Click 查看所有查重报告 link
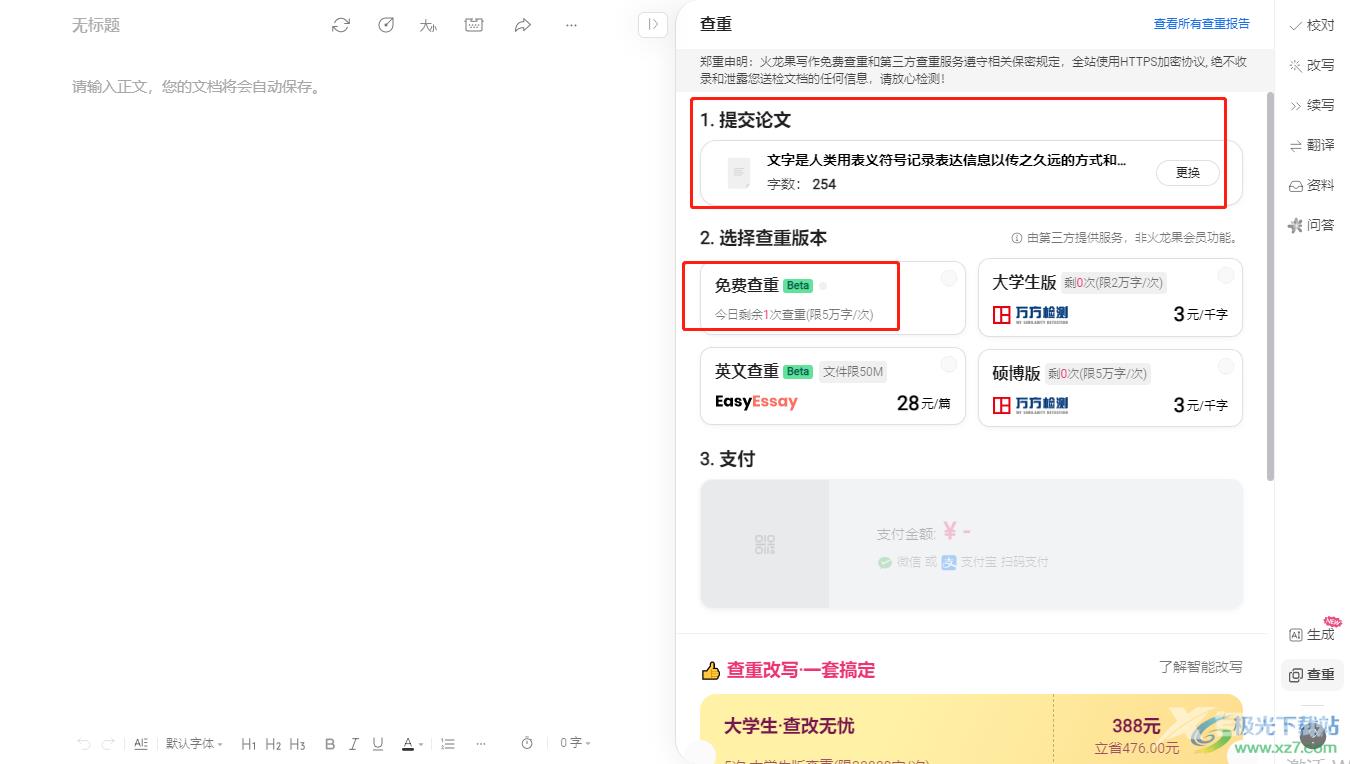The width and height of the screenshot is (1350, 764). tap(1201, 24)
